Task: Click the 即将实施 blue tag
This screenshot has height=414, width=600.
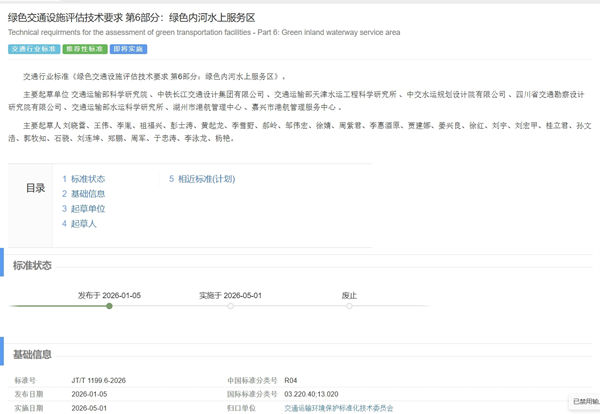Action: coord(128,48)
